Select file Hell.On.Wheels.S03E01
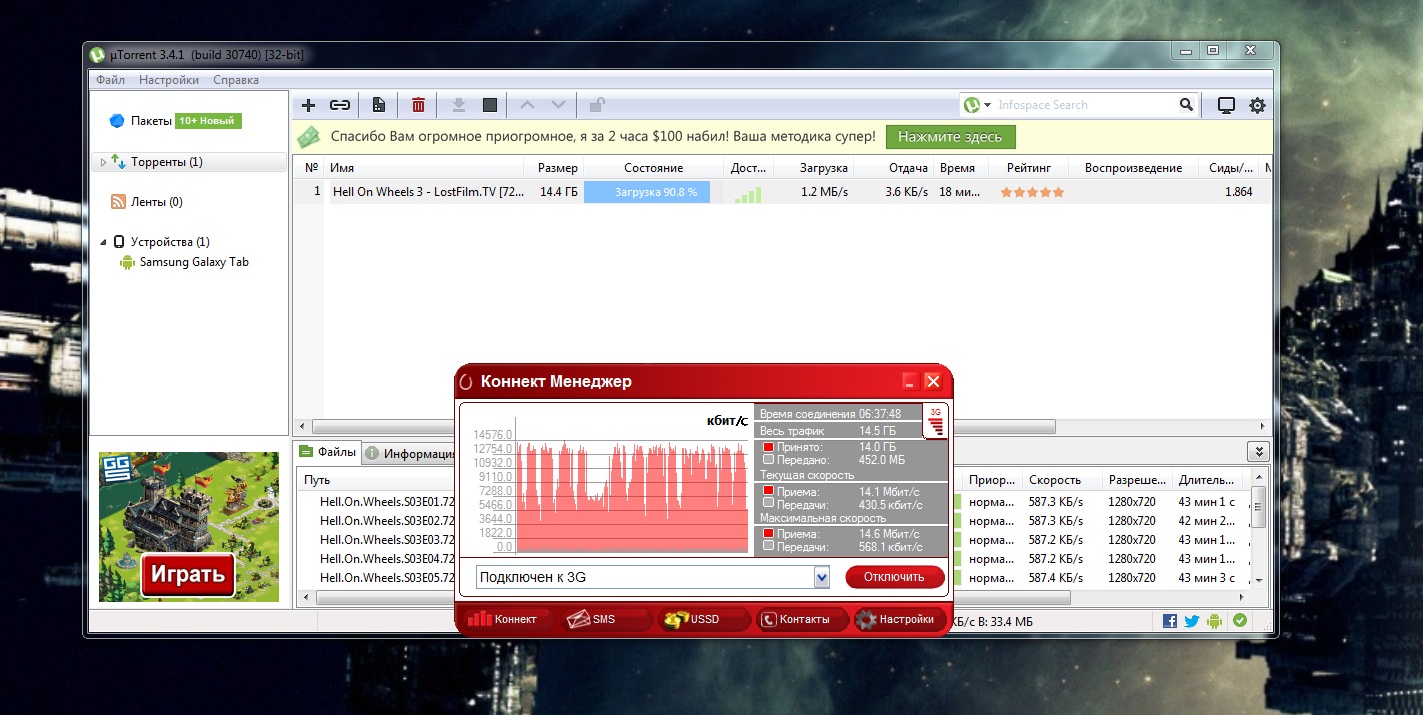 coord(387,502)
